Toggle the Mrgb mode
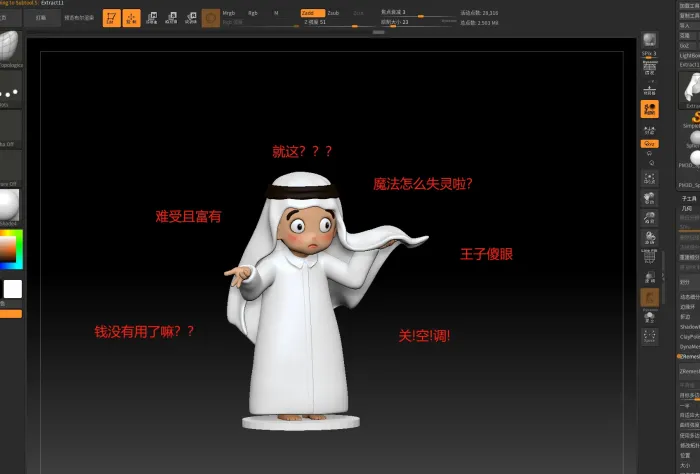The height and width of the screenshot is (474, 700). coord(229,13)
